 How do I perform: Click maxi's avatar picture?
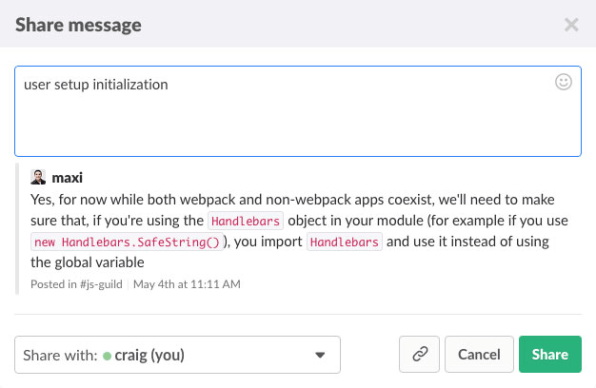[x=38, y=177]
